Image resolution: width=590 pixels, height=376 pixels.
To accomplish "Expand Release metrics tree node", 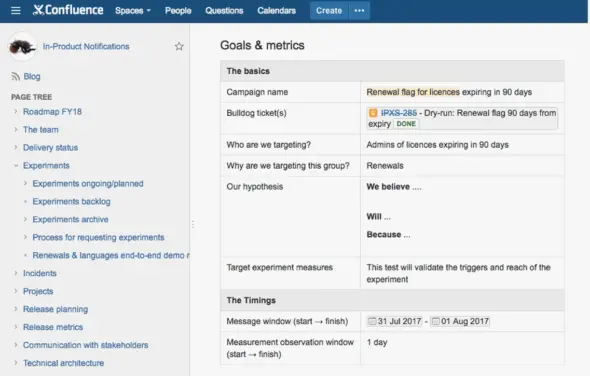I will point(15,327).
